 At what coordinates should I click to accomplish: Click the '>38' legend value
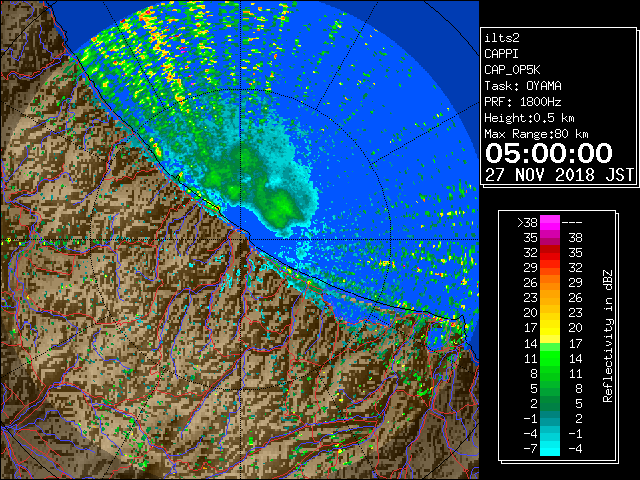(x=527, y=222)
